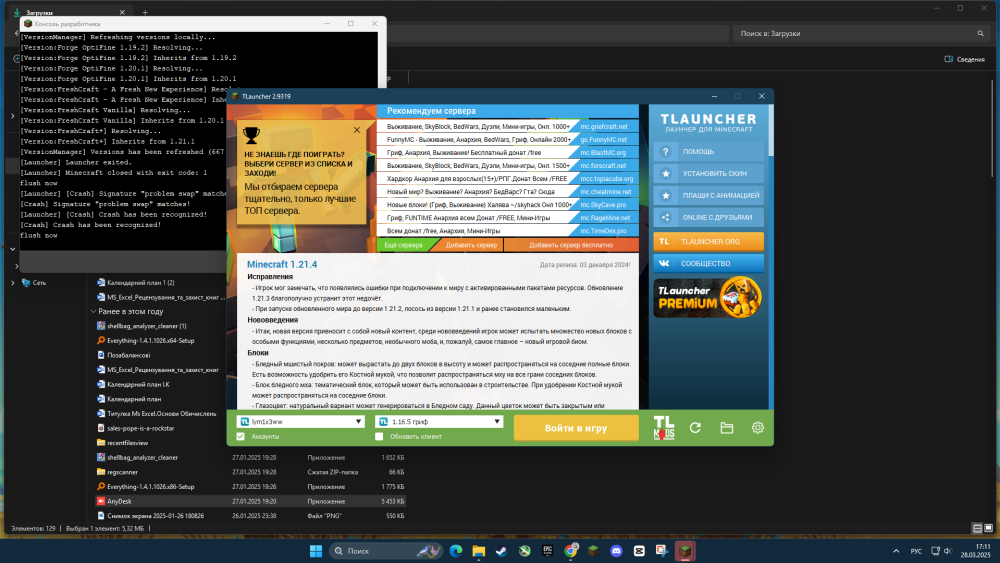Switch Explorer to large icons view button
The image size is (1000, 563).
(989, 528)
